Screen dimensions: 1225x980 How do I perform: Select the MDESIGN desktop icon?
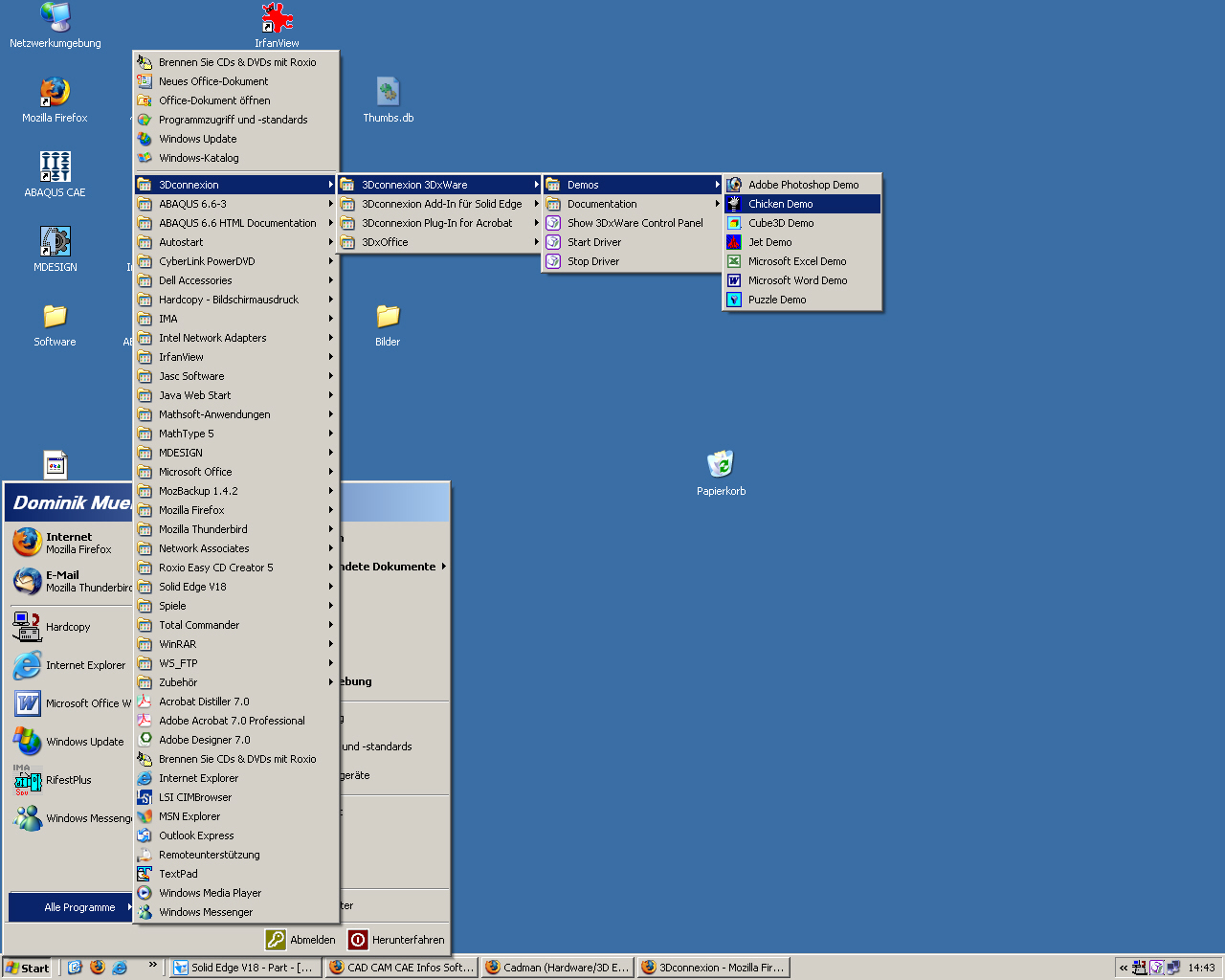(x=56, y=250)
